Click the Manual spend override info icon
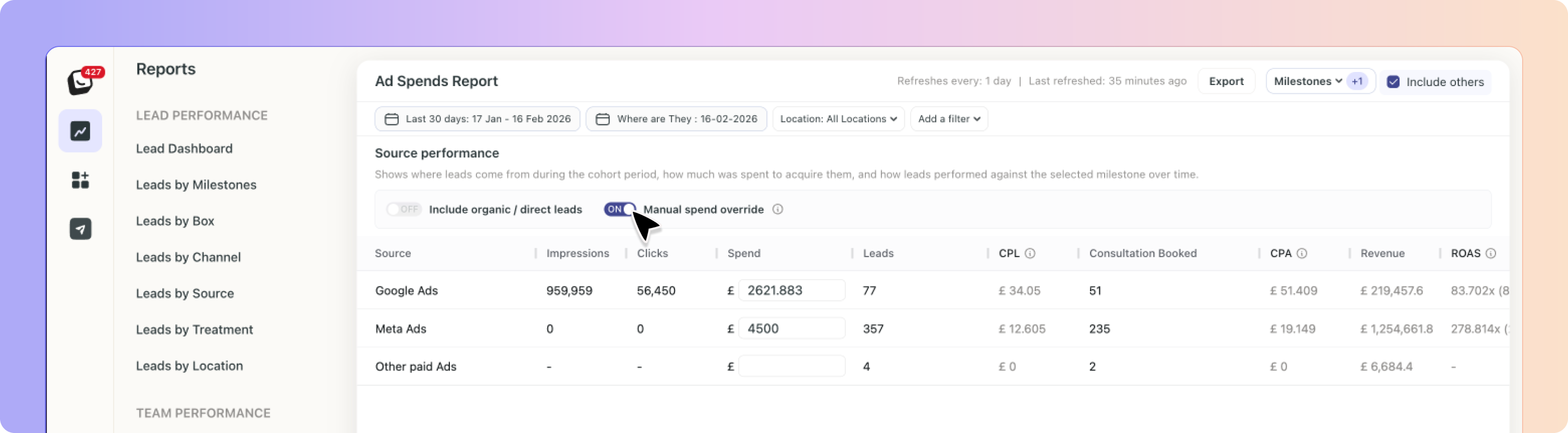The width and height of the screenshot is (1568, 433). click(777, 210)
